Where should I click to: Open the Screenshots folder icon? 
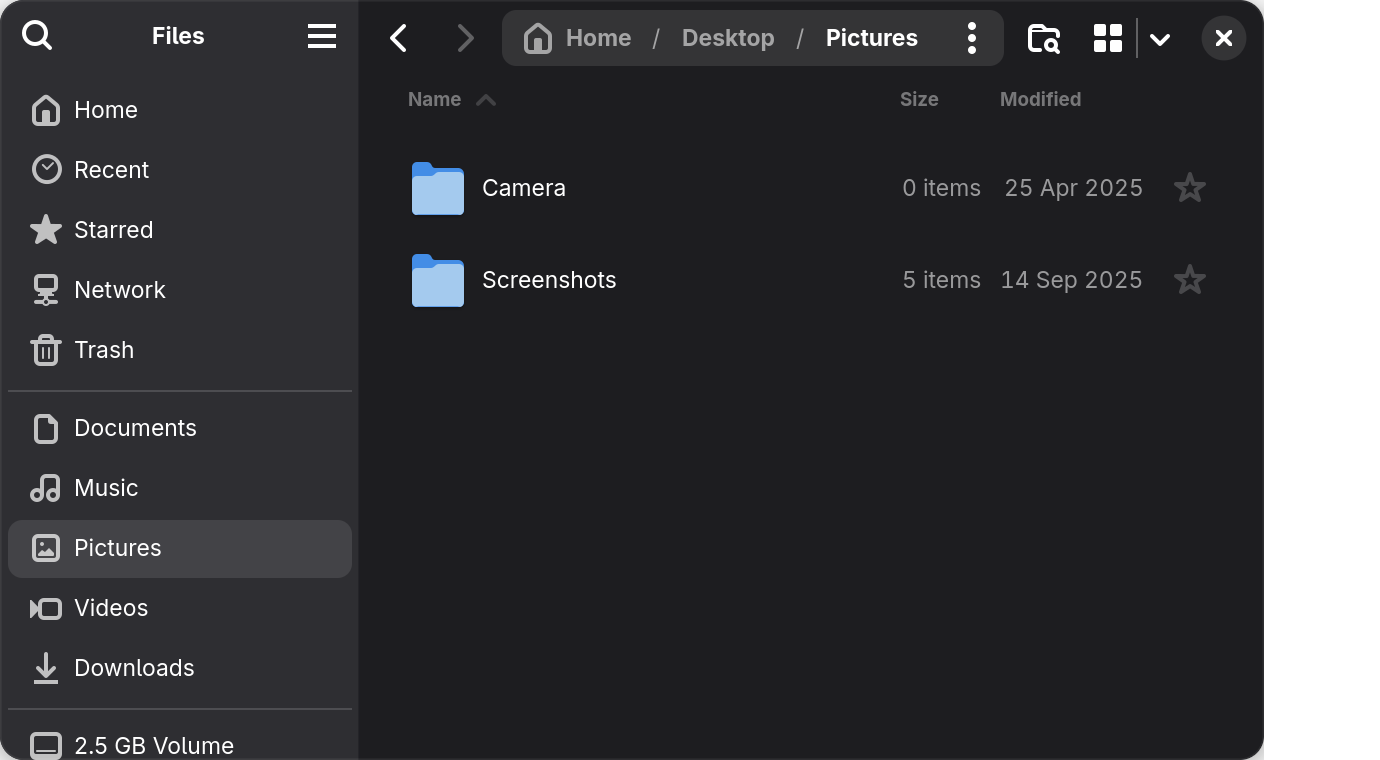[438, 281]
